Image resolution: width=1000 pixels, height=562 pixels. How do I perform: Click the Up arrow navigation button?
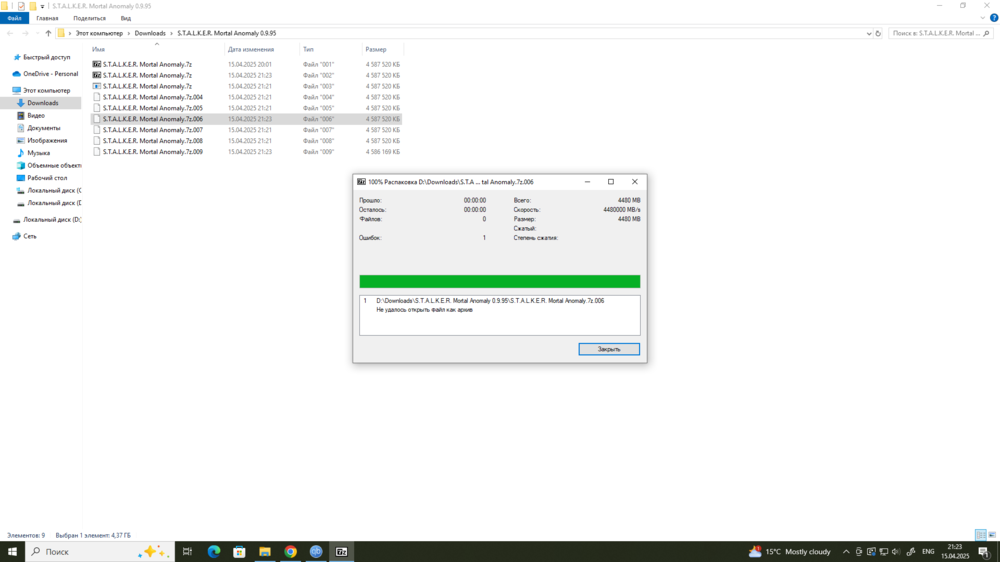click(x=48, y=33)
